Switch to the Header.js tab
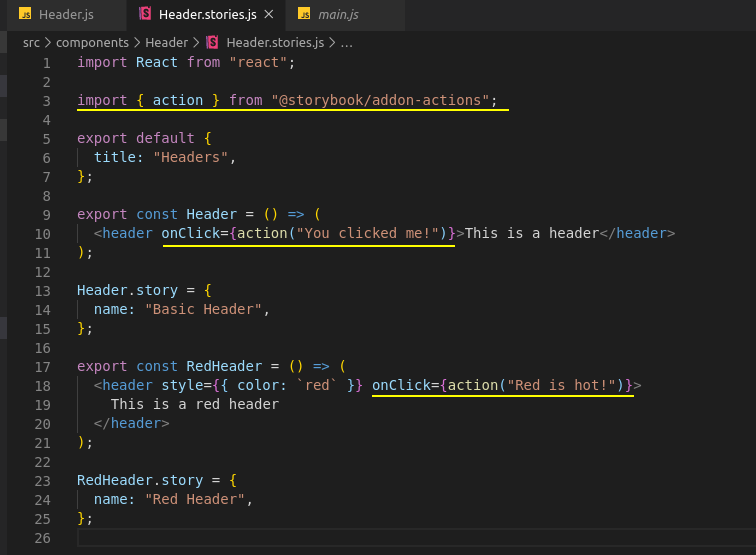Image resolution: width=756 pixels, height=555 pixels. 67,14
